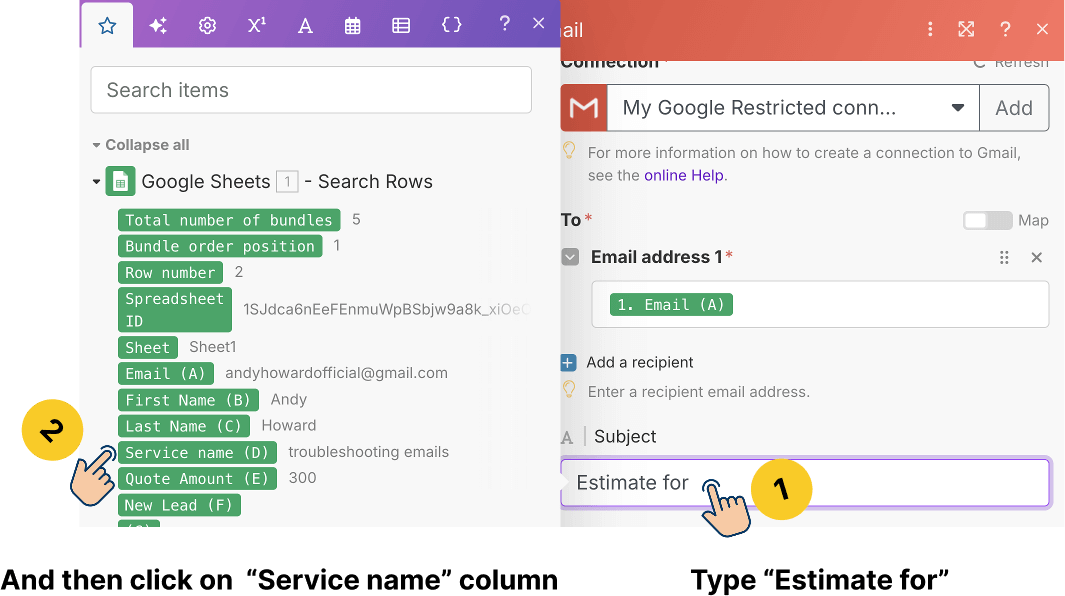Image resolution: width=1065 pixels, height=596 pixels.
Task: Click the Refresh connection button
Action: pyautogui.click(x=1011, y=62)
